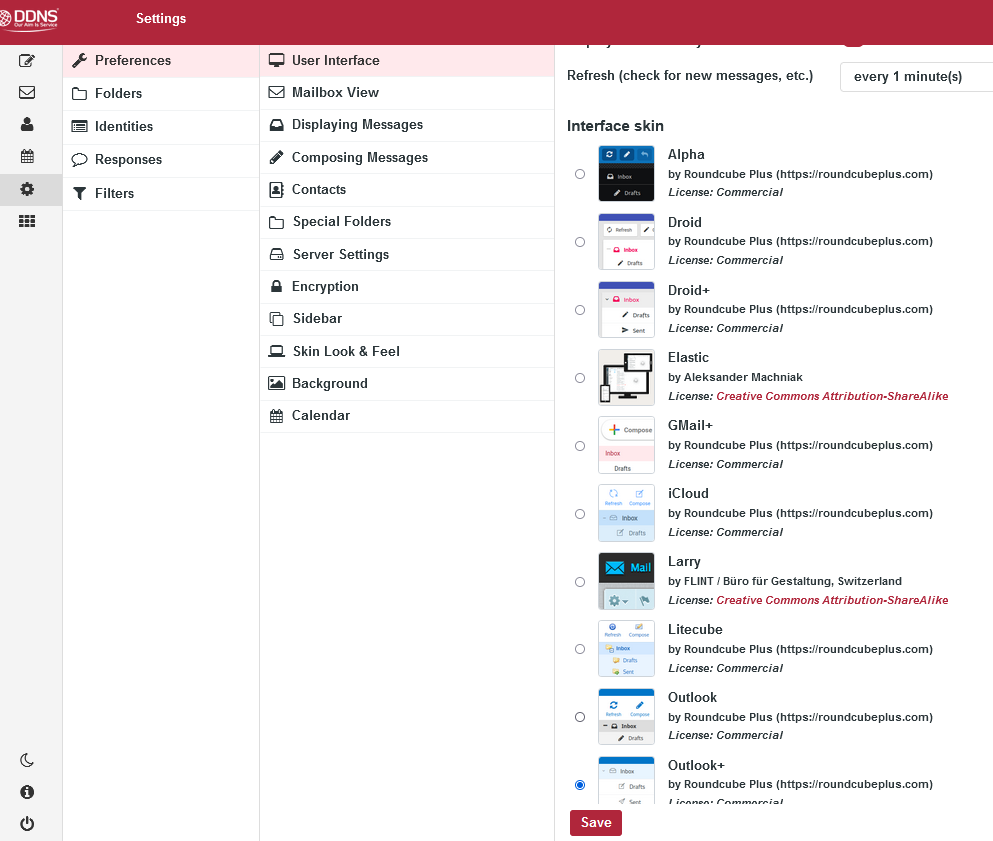Click the Sidebar section copy icon
This screenshot has height=841, width=993.
[x=276, y=319]
